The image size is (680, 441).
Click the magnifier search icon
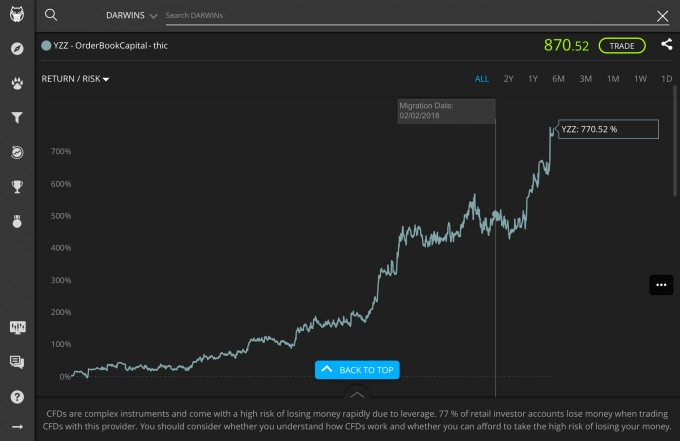click(51, 15)
